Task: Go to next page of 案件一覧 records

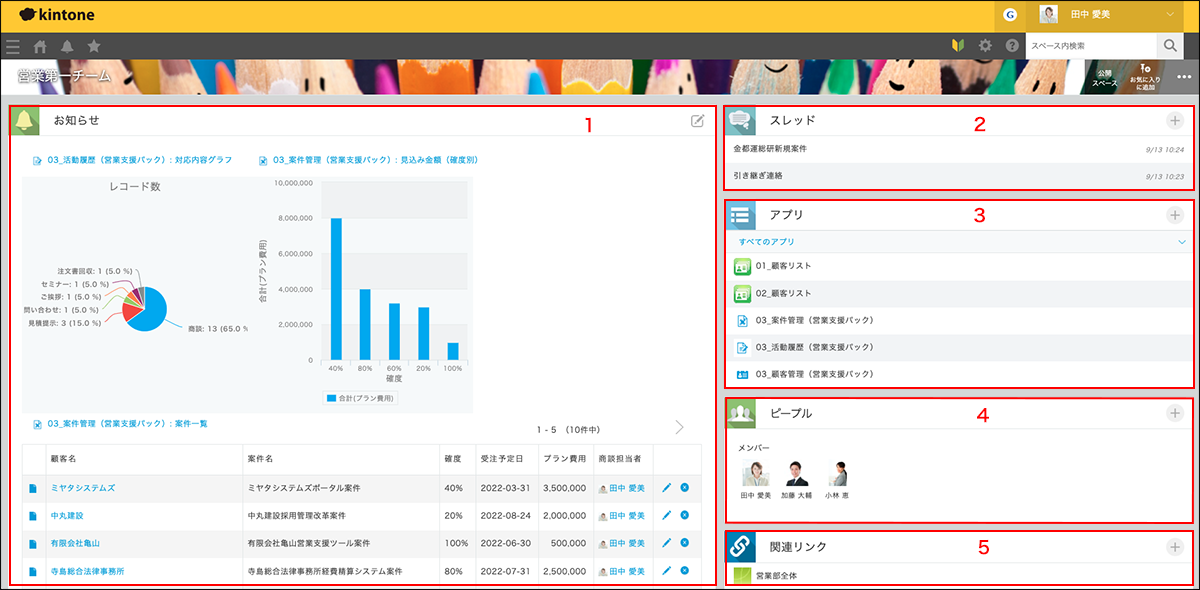Action: click(x=679, y=428)
